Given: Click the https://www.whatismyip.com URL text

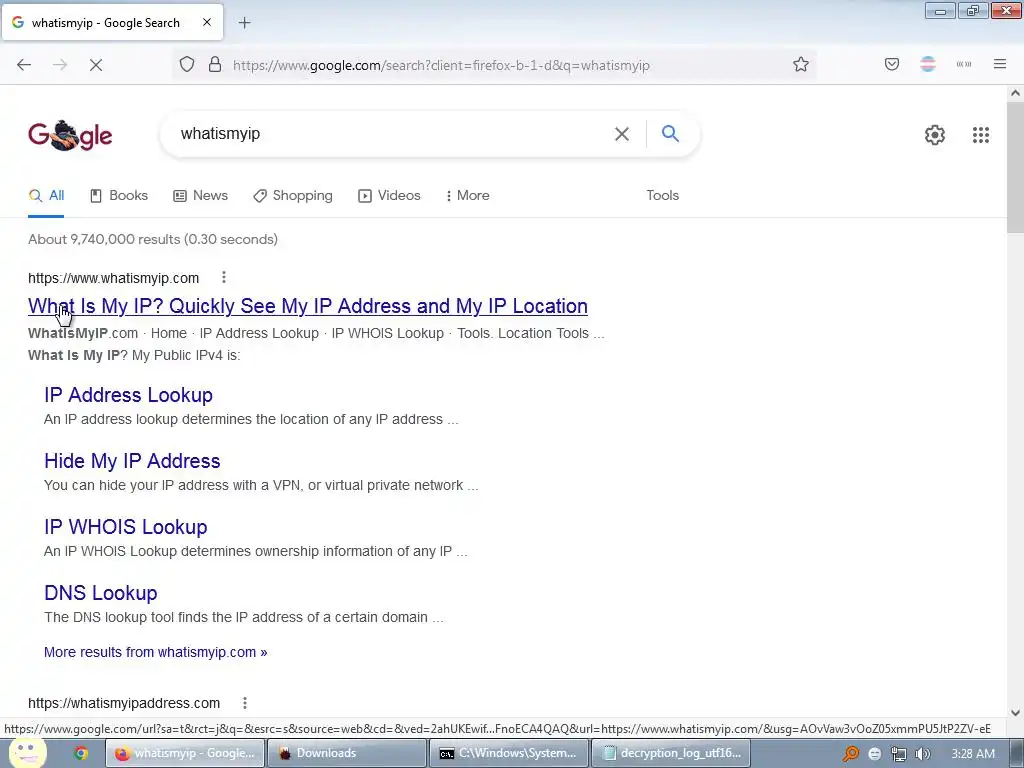Looking at the screenshot, I should pos(114,278).
